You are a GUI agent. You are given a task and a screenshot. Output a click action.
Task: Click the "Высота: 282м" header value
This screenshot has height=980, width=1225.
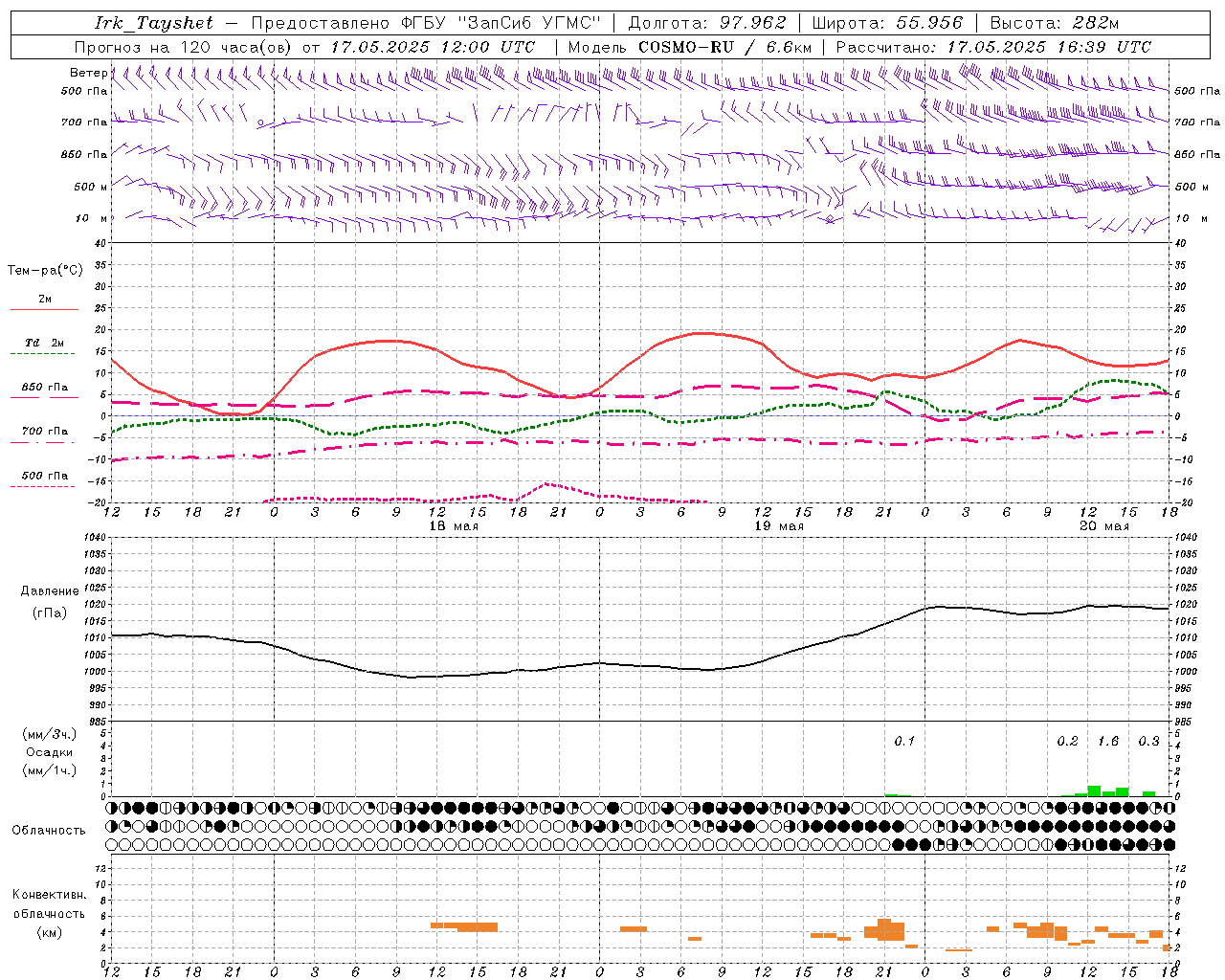1055,23
